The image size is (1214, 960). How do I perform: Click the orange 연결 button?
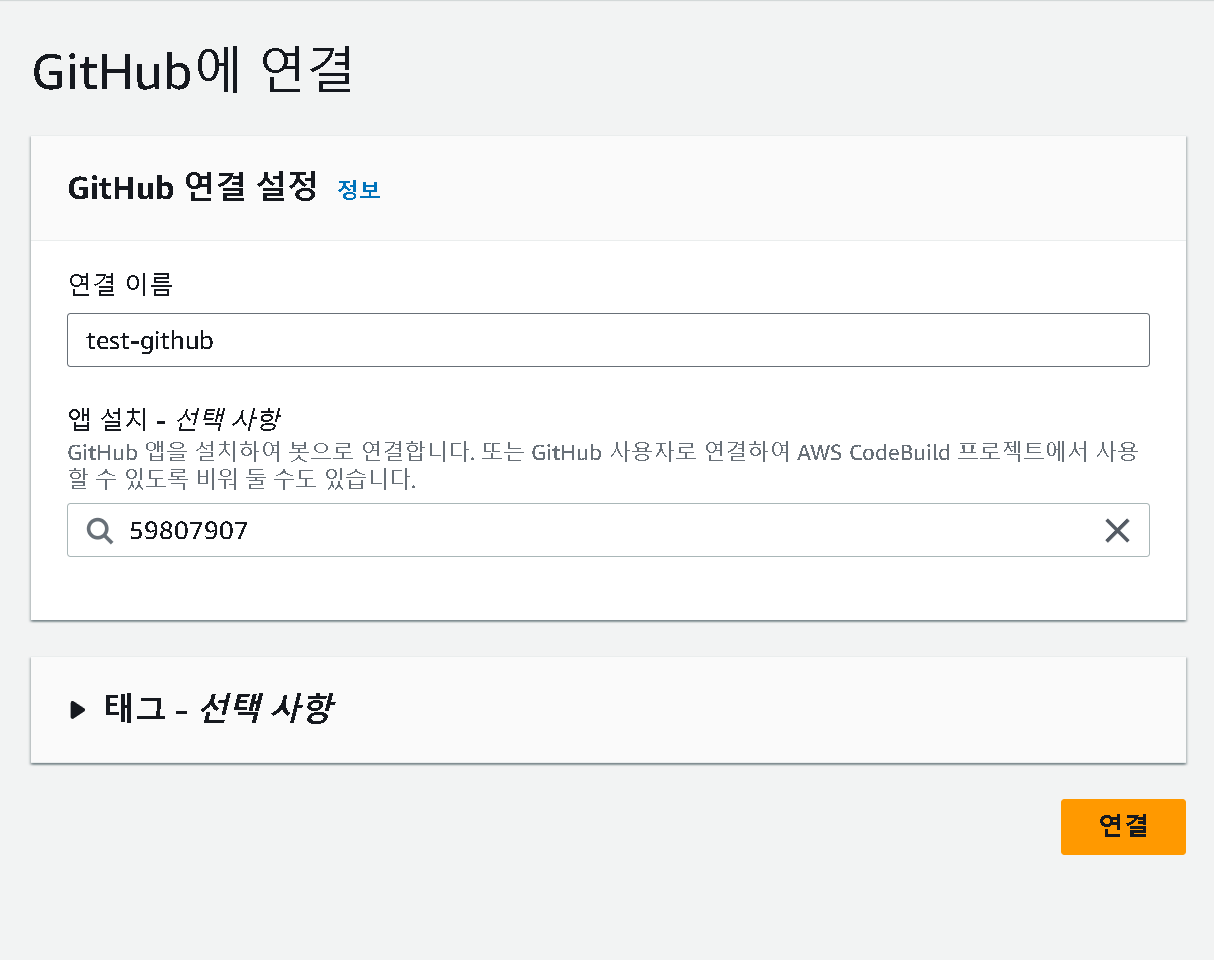1123,826
